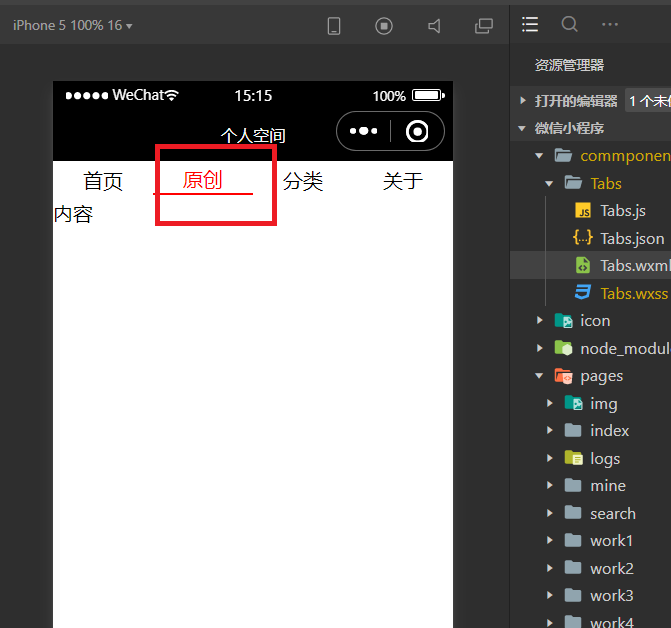Mute simulator sound speaker icon
671x628 pixels.
pyautogui.click(x=434, y=26)
